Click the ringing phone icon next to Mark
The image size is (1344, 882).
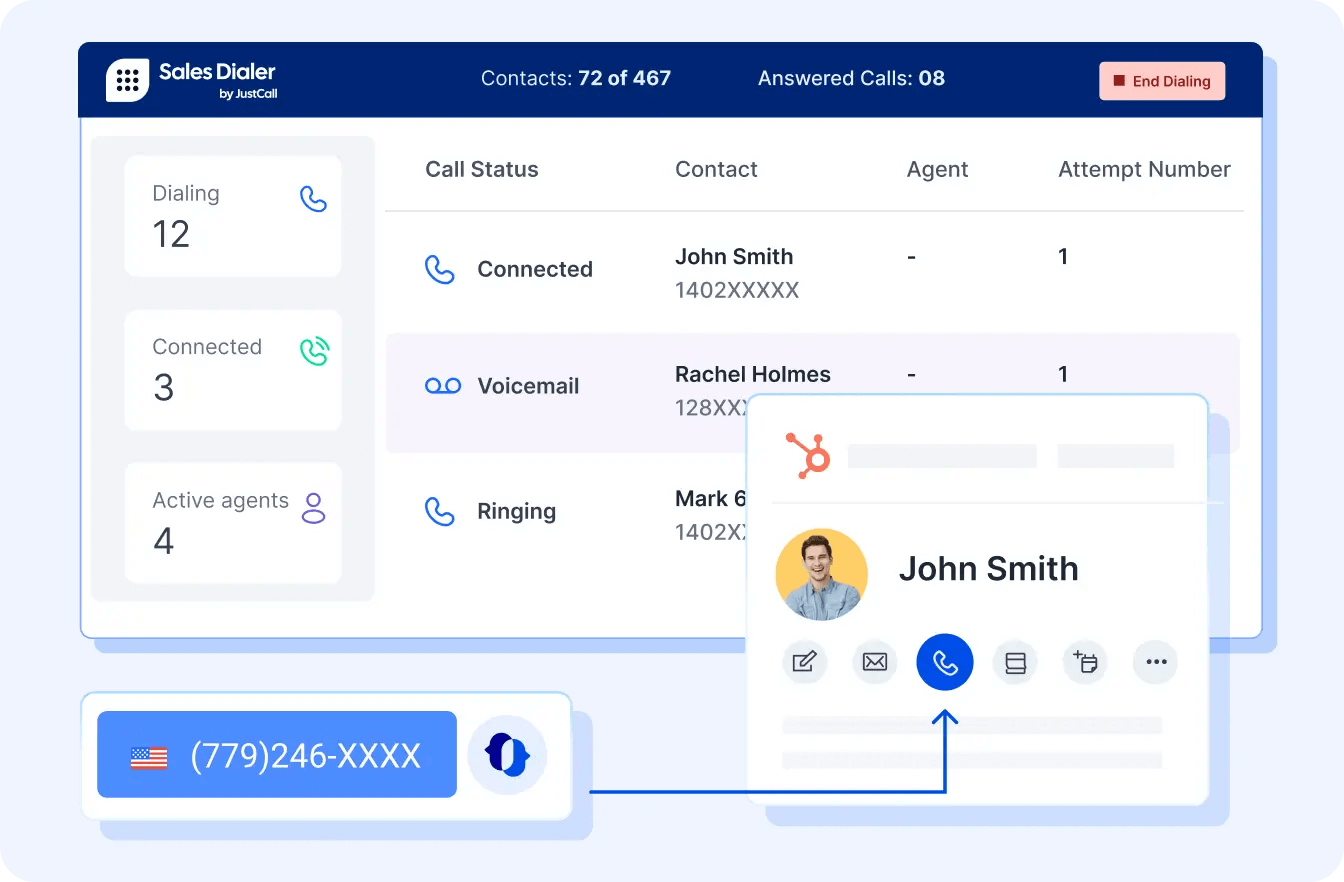[440, 511]
